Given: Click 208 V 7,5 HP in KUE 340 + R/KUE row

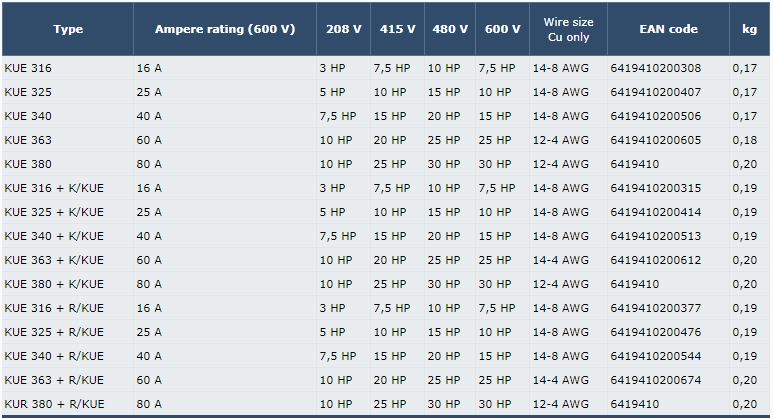Looking at the screenshot, I should (x=338, y=356).
